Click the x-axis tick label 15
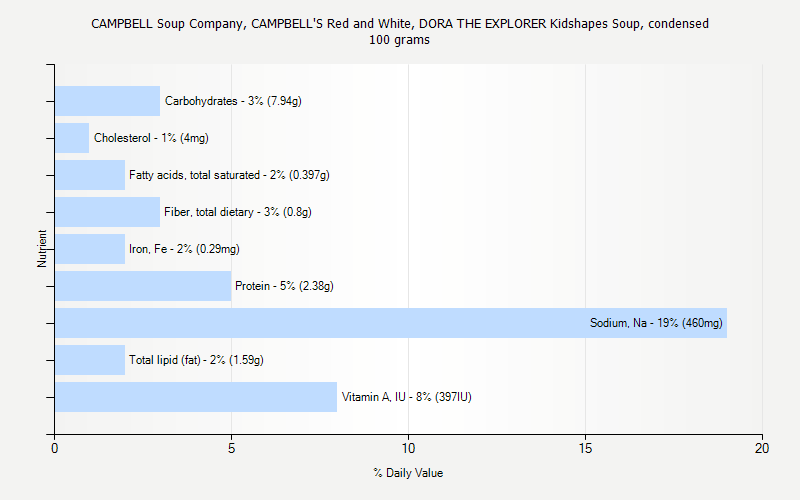 point(585,449)
